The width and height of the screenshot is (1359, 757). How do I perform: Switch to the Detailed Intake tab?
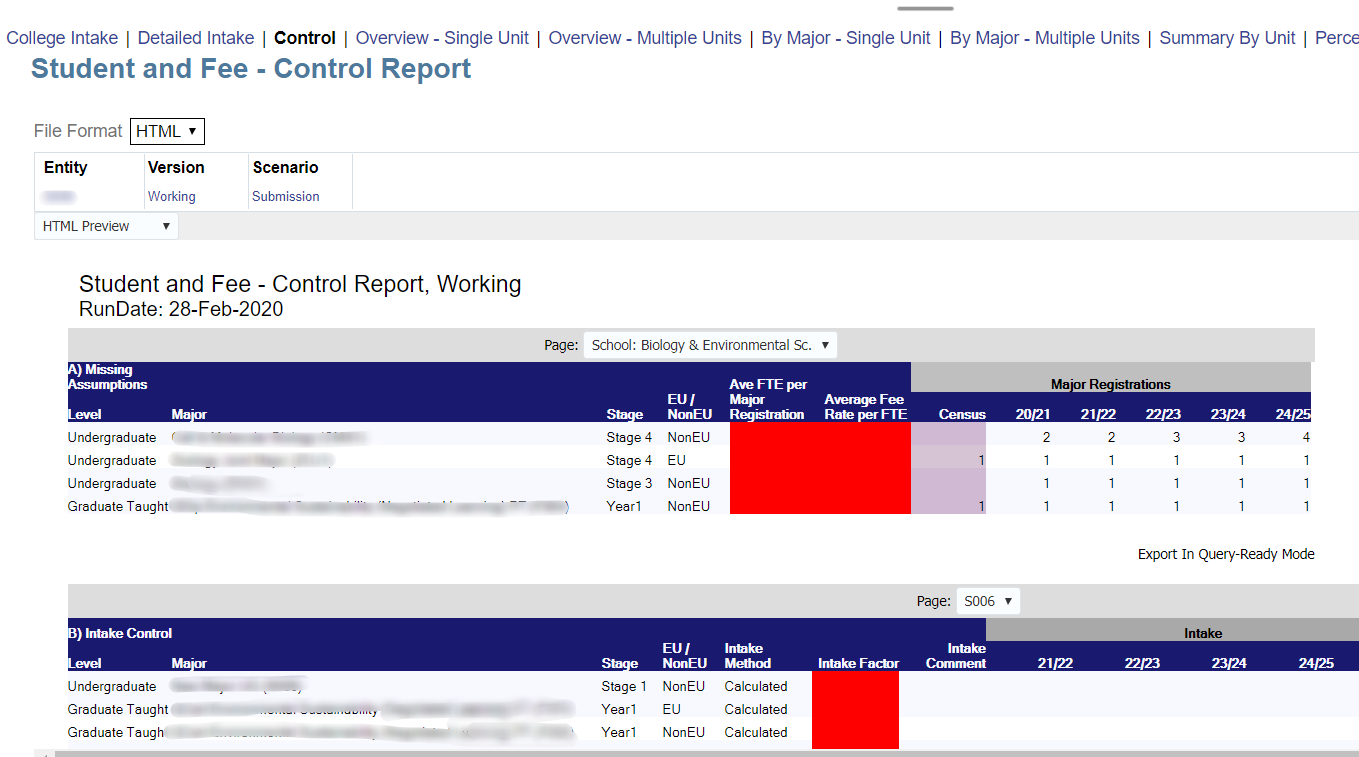[196, 38]
